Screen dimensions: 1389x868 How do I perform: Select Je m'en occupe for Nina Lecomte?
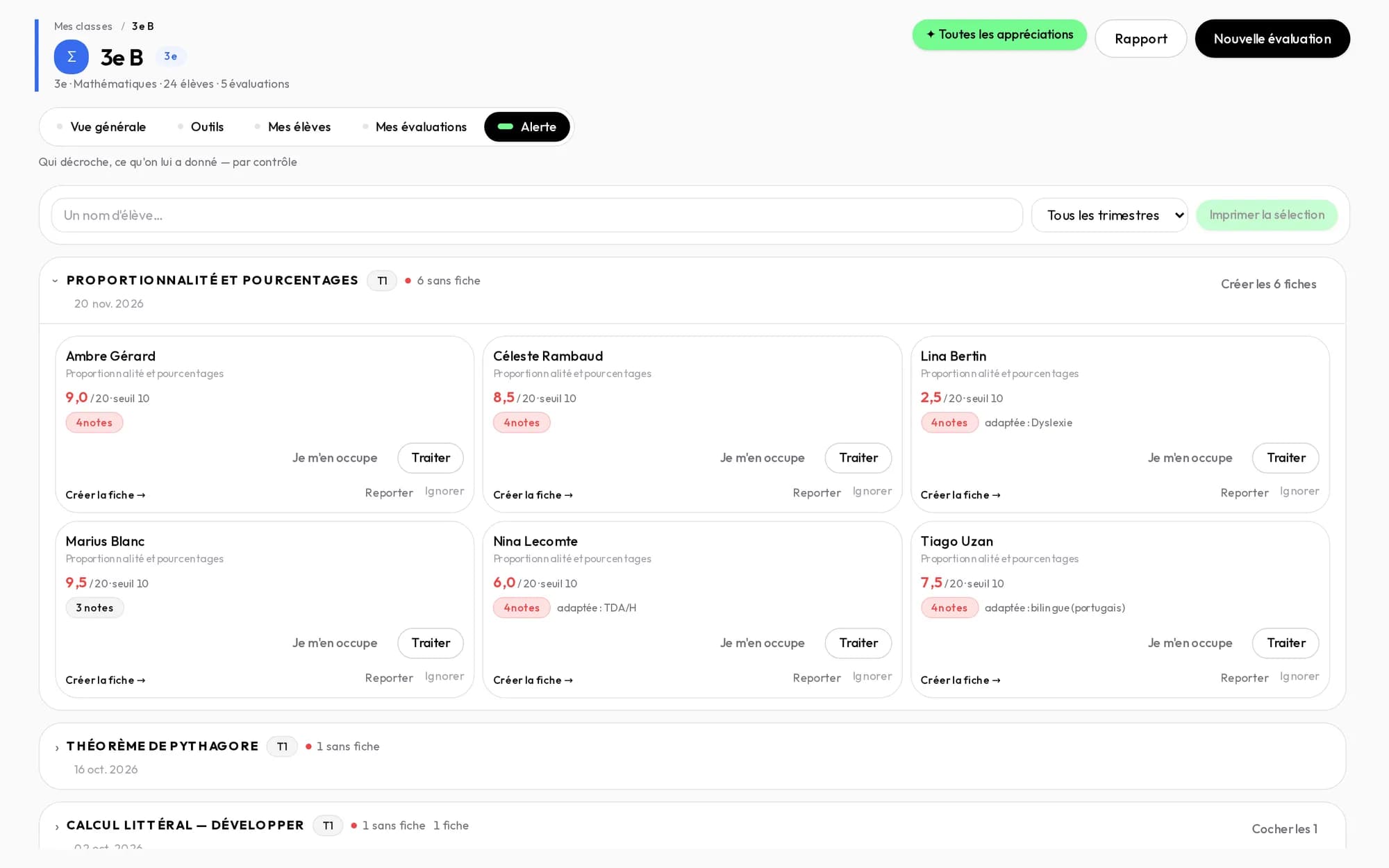tap(762, 643)
